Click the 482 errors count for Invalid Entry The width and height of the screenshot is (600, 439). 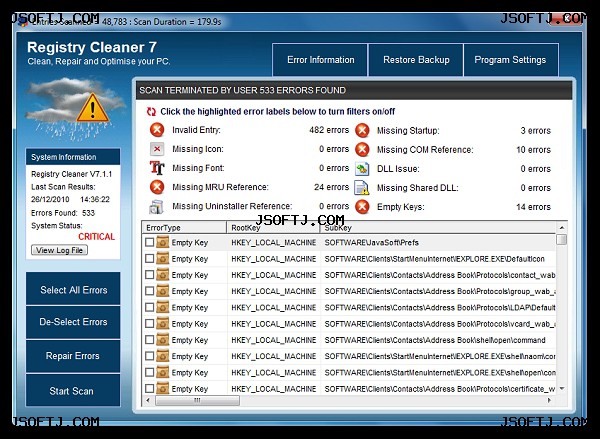pyautogui.click(x=329, y=130)
